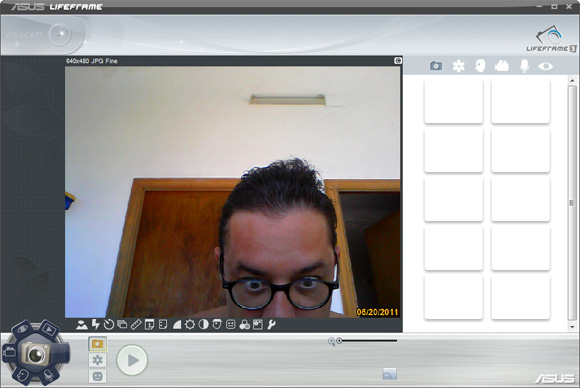This screenshot has height=388, width=580.
Task: Click the large round play capture button
Action: coord(132,360)
